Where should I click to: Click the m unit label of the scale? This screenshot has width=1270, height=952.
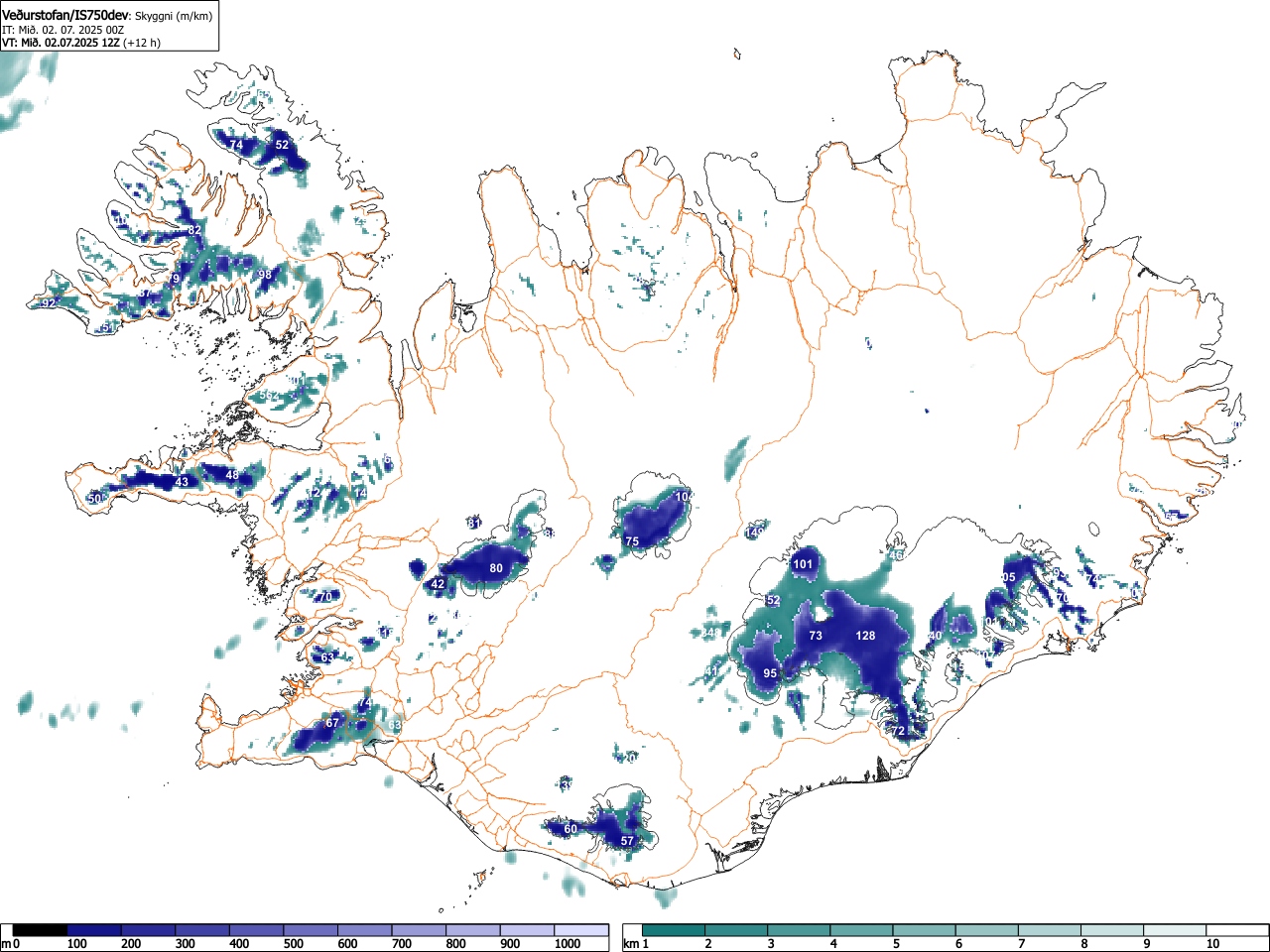coord(6,944)
